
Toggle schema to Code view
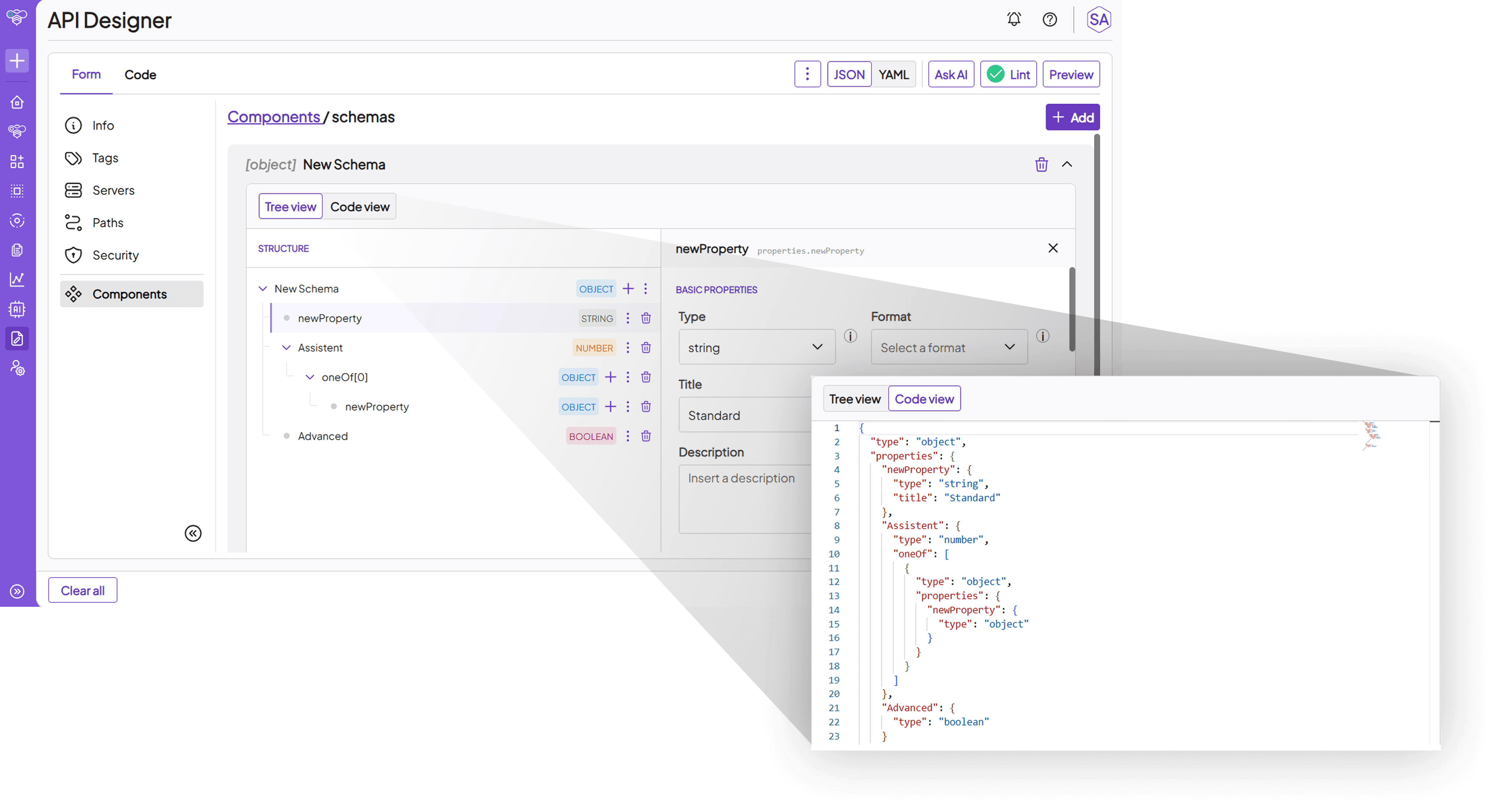pyautogui.click(x=359, y=207)
